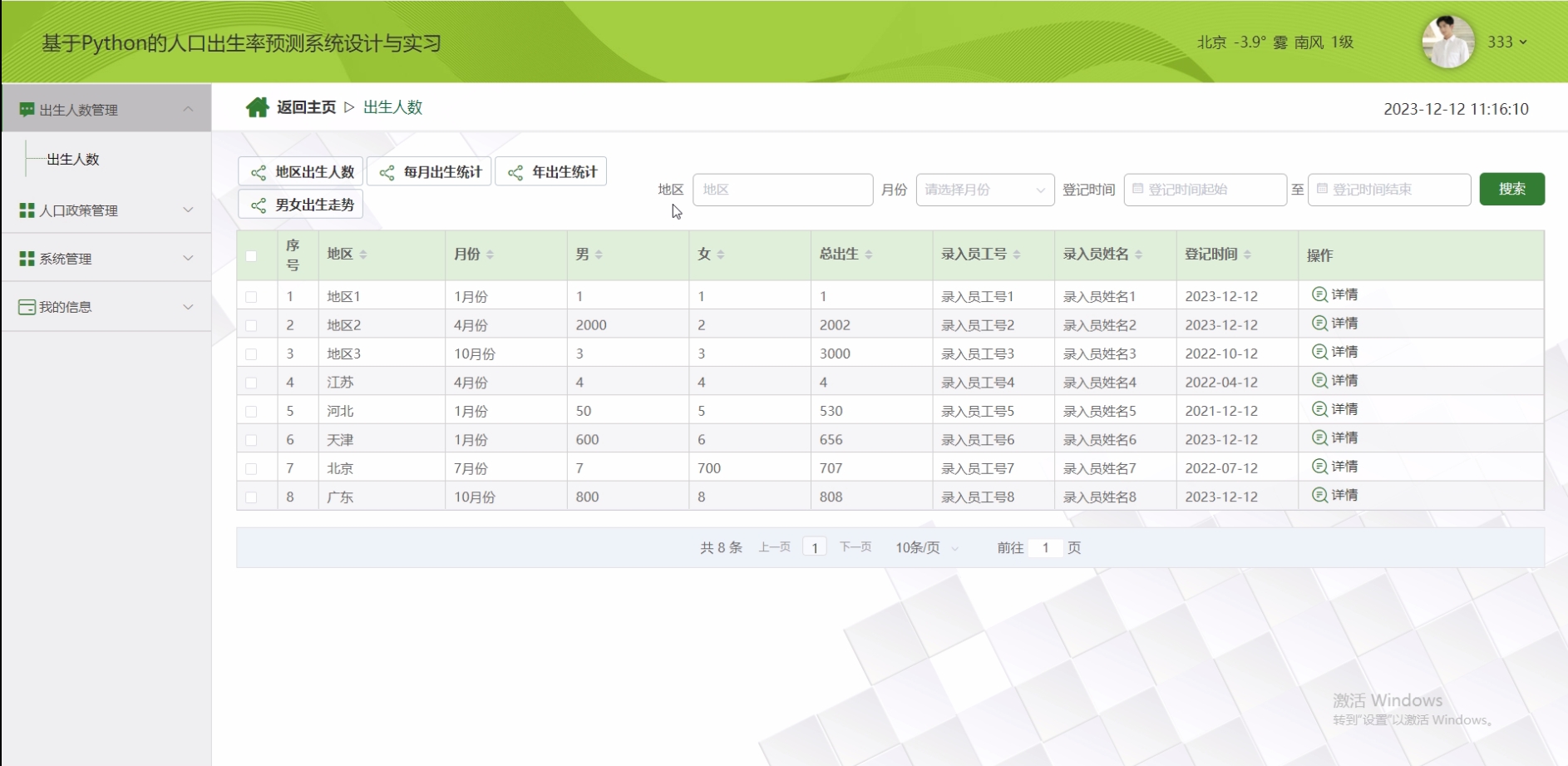Click the detail icon for 广东 row
The width and height of the screenshot is (1568, 766).
click(x=1319, y=495)
